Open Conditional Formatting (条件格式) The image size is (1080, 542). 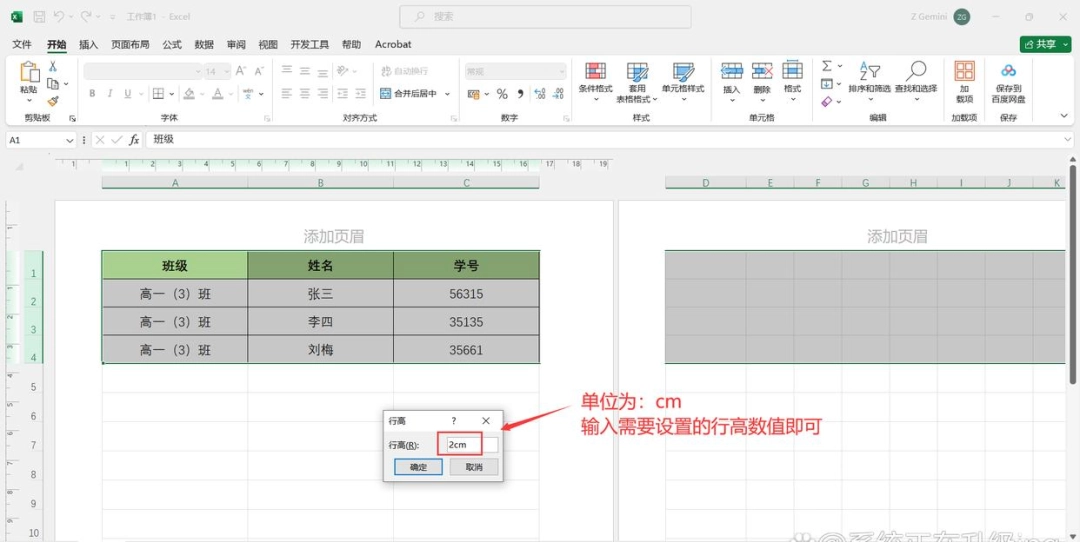click(x=595, y=81)
